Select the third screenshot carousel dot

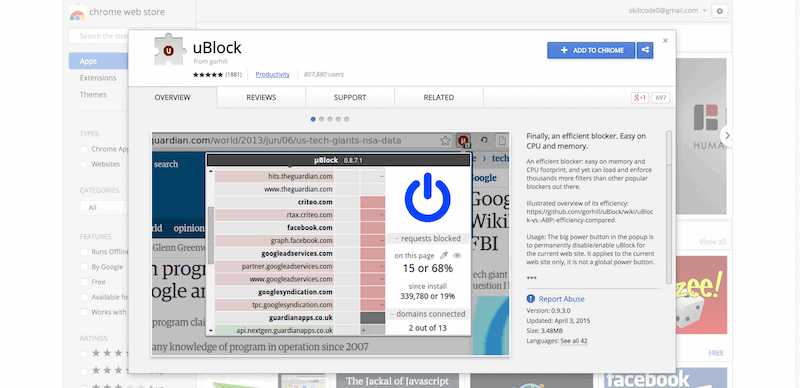[330, 119]
